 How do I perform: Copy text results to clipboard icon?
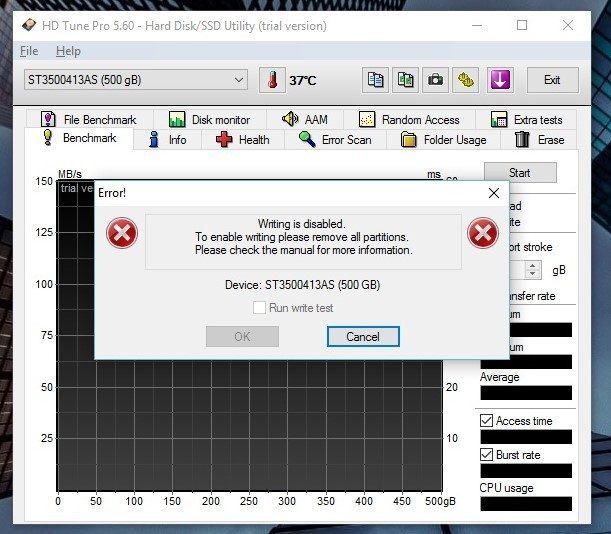[375, 80]
